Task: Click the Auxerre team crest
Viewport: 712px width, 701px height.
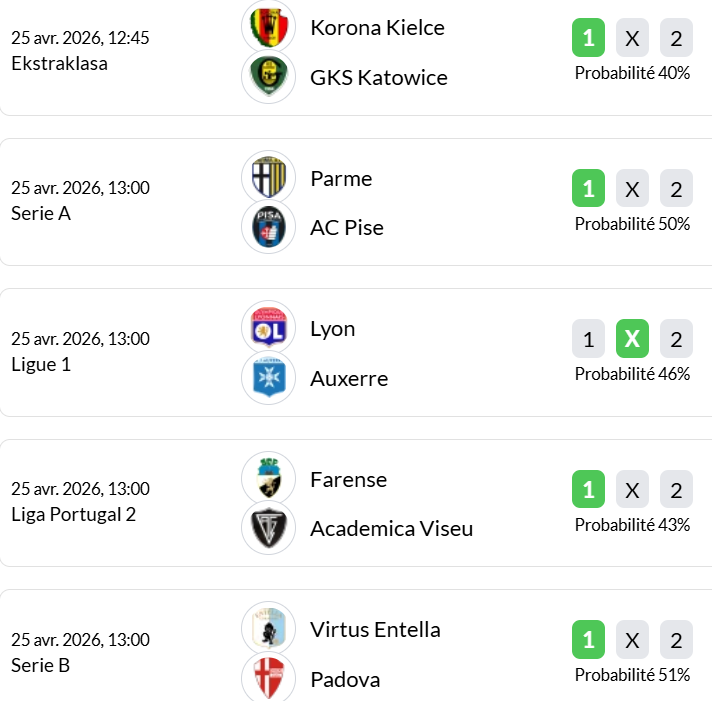Action: pos(268,378)
